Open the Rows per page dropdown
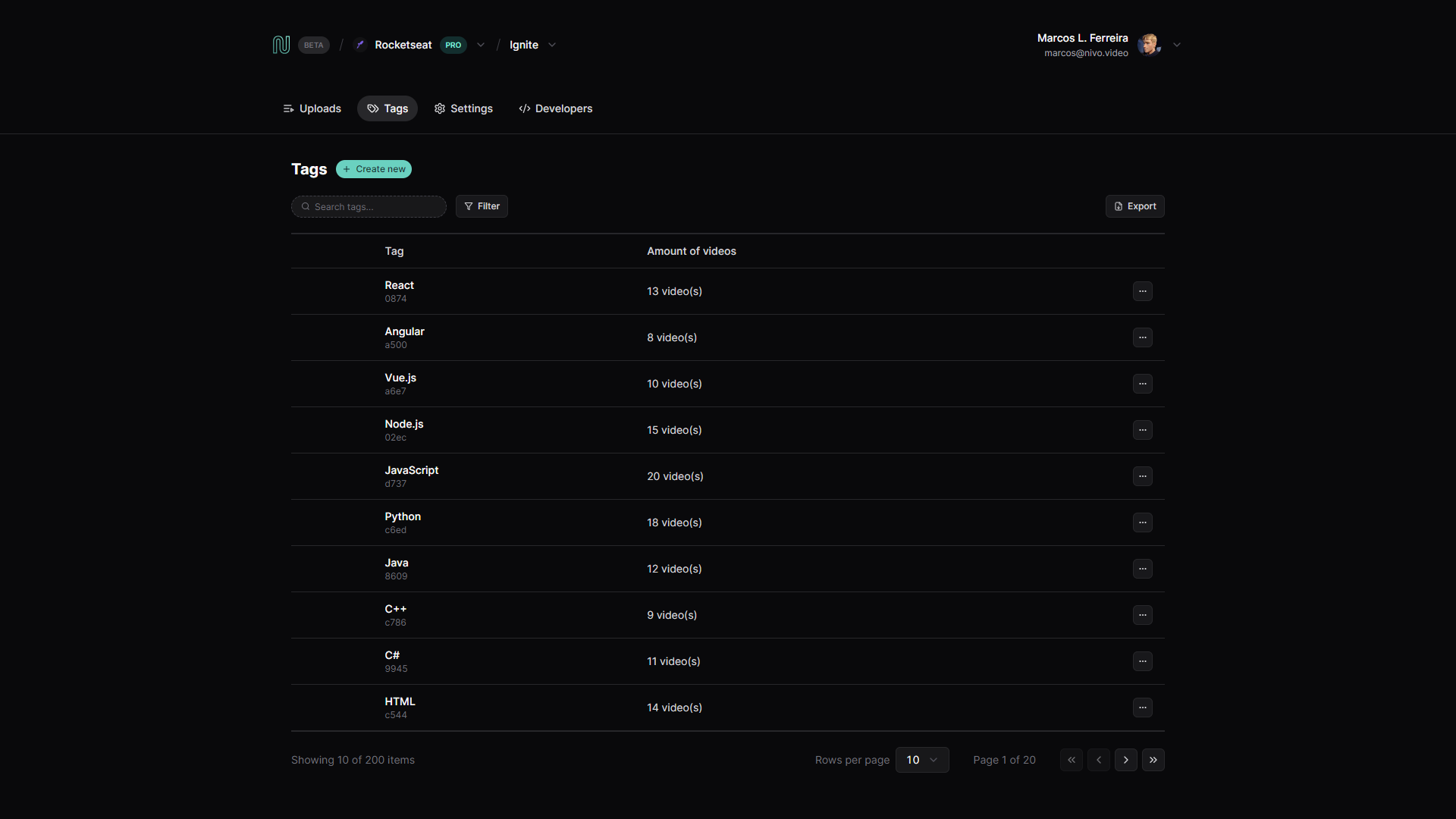1456x819 pixels. 921,760
